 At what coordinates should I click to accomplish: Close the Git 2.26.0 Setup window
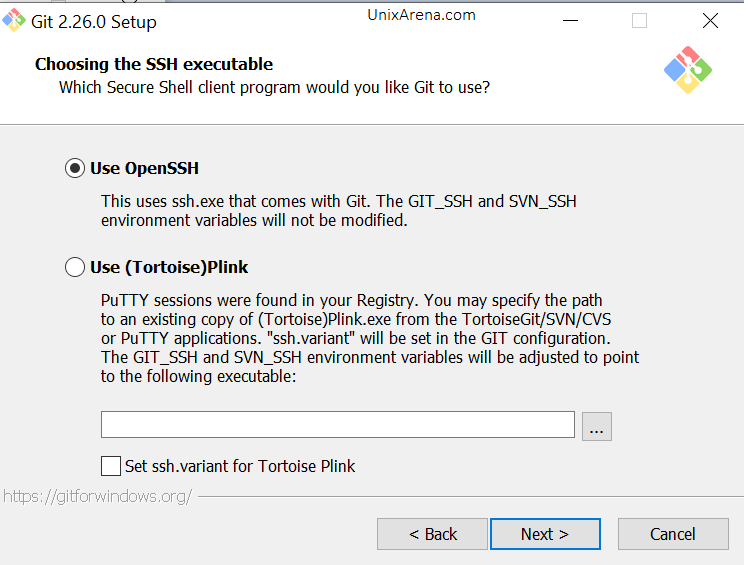point(710,21)
